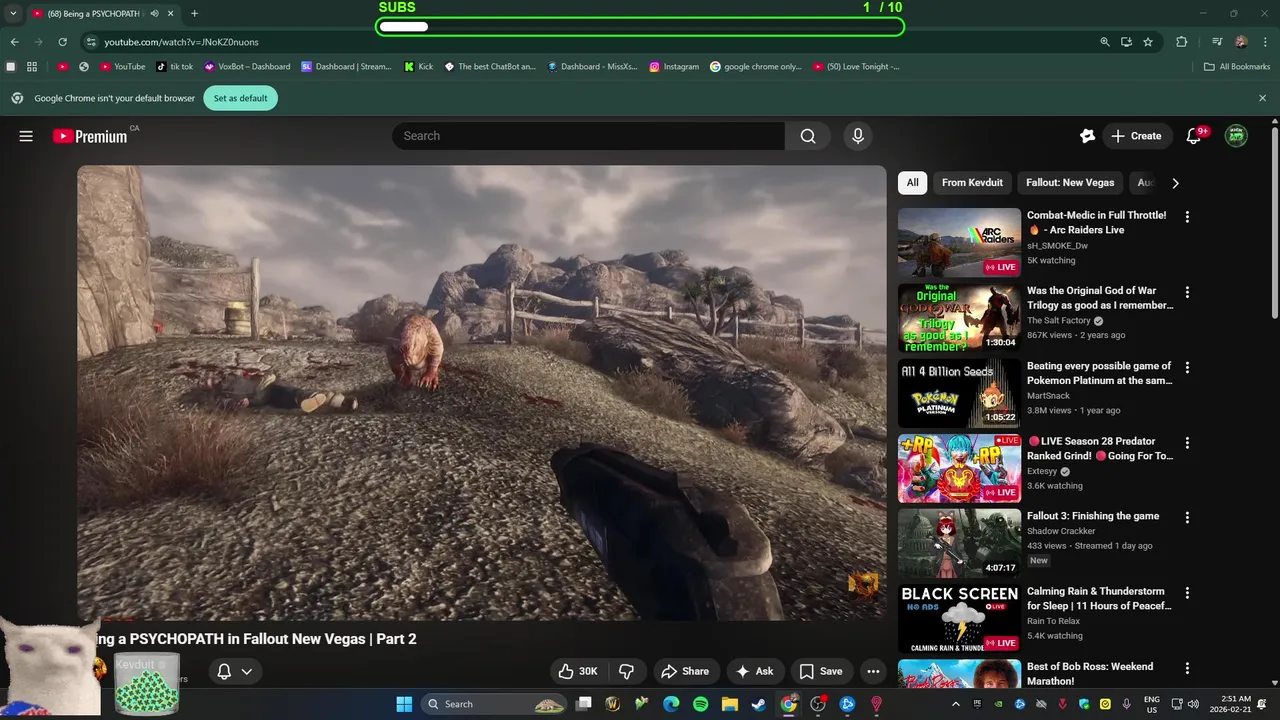This screenshot has height=720, width=1280.
Task: Open Steam from the taskbar
Action: 759,704
